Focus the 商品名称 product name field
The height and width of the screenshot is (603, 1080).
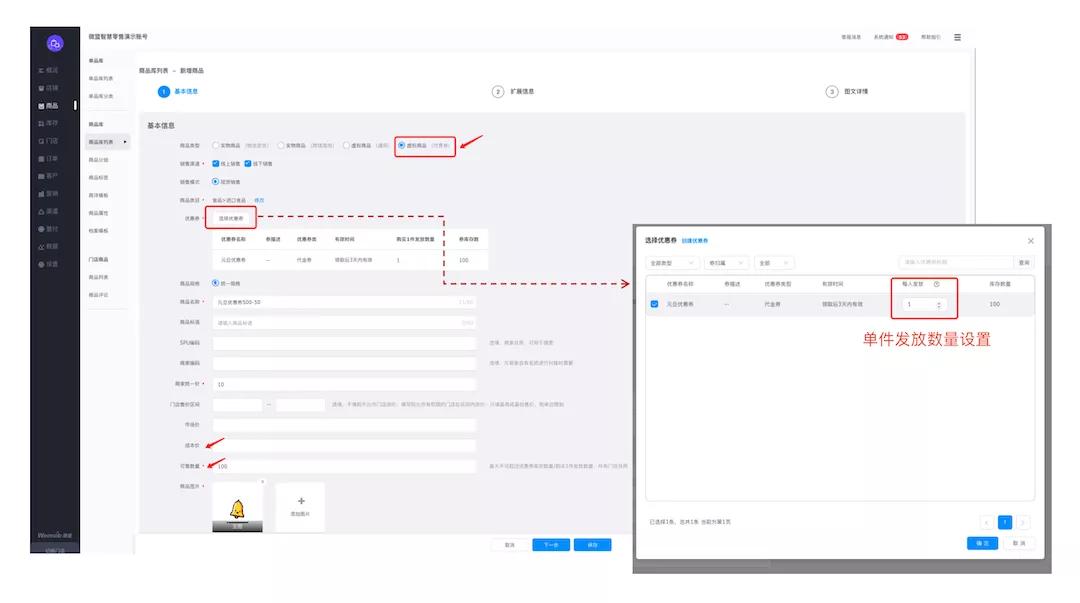point(344,302)
